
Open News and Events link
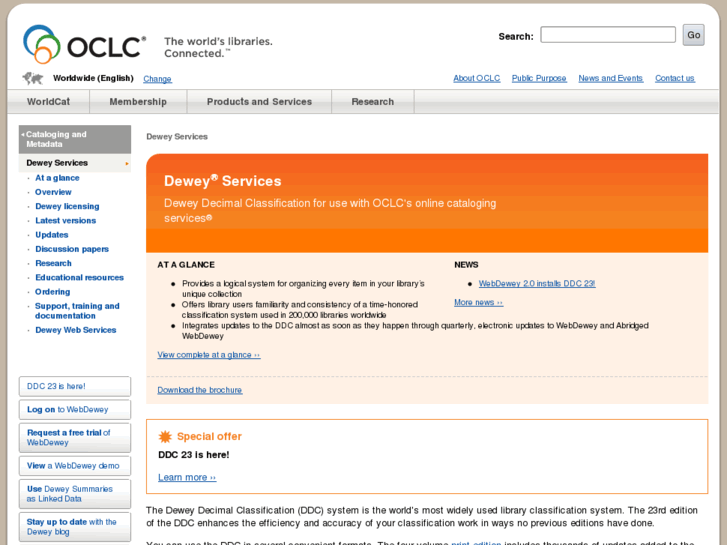610,78
